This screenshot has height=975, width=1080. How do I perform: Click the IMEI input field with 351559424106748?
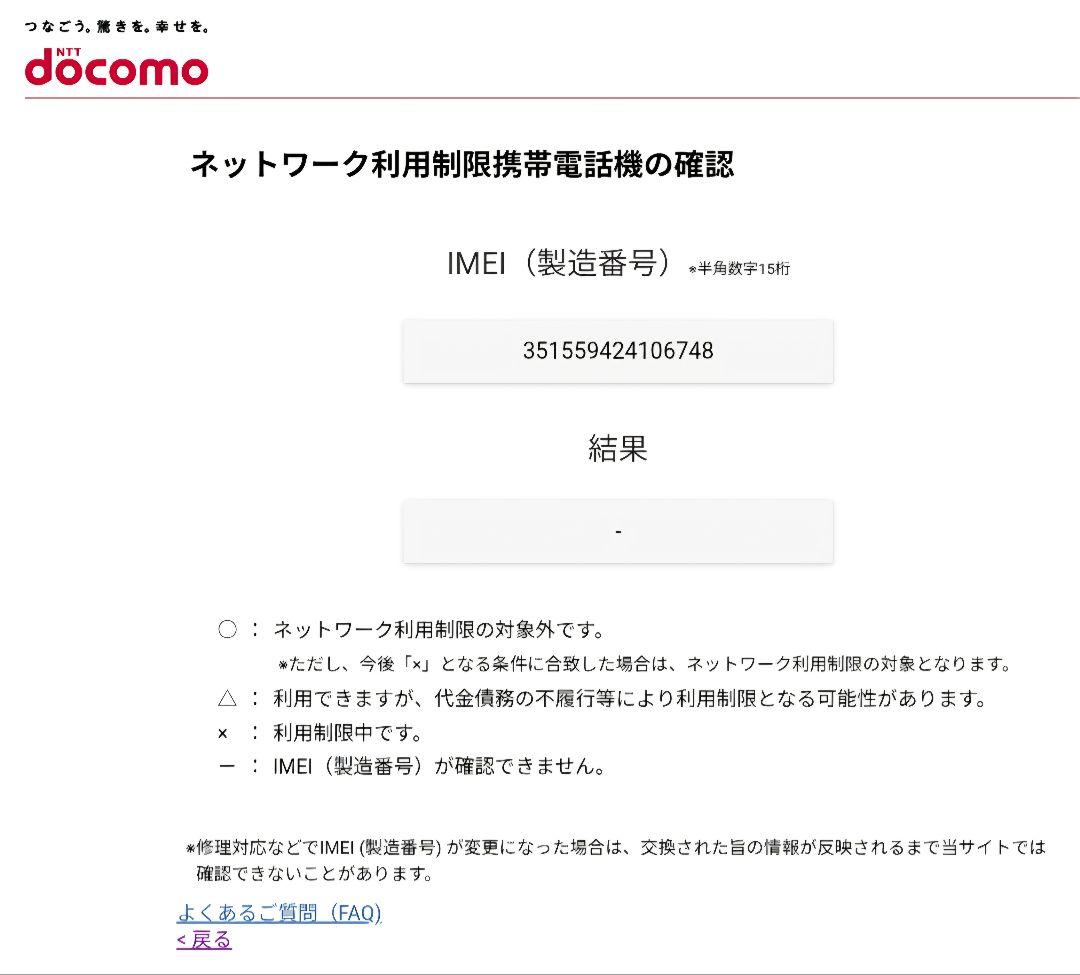tap(617, 352)
